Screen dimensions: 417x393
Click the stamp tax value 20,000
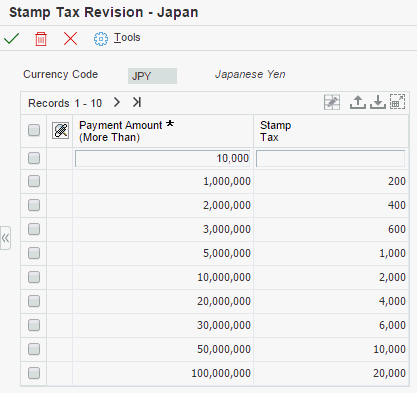[389, 373]
